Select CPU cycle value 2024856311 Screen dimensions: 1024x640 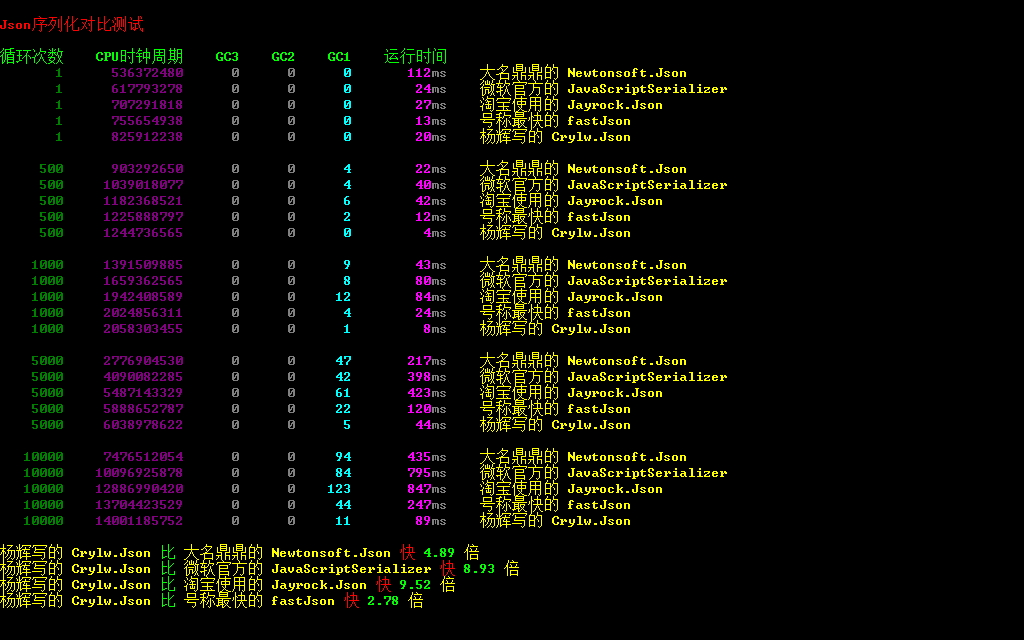pyautogui.click(x=143, y=313)
